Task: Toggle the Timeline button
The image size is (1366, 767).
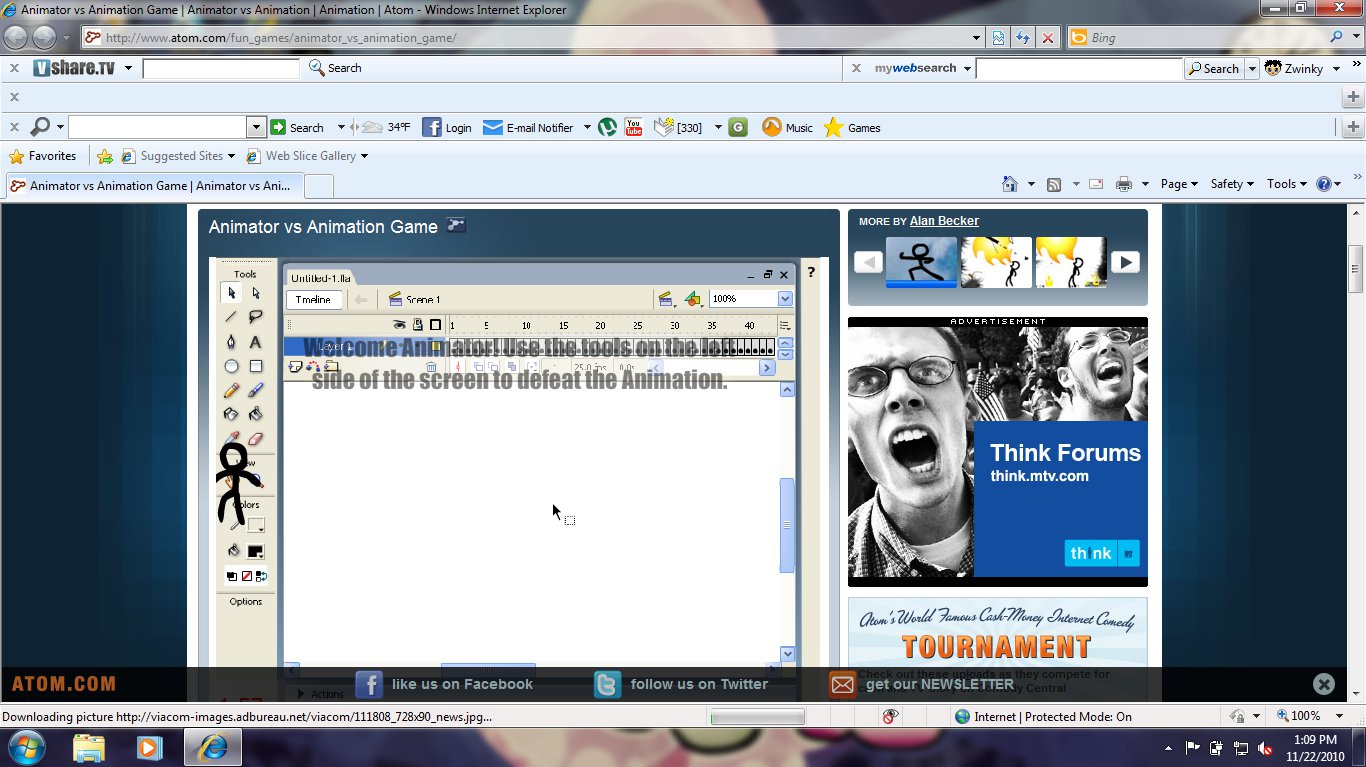Action: (x=314, y=299)
